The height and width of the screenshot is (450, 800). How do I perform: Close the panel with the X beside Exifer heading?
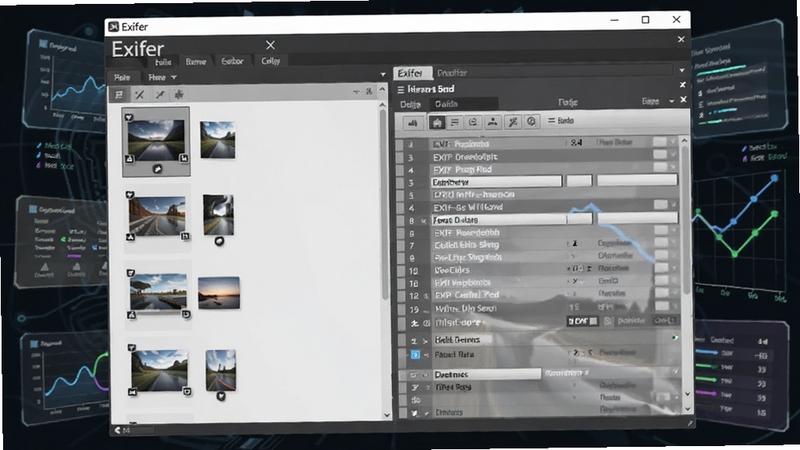(x=270, y=45)
